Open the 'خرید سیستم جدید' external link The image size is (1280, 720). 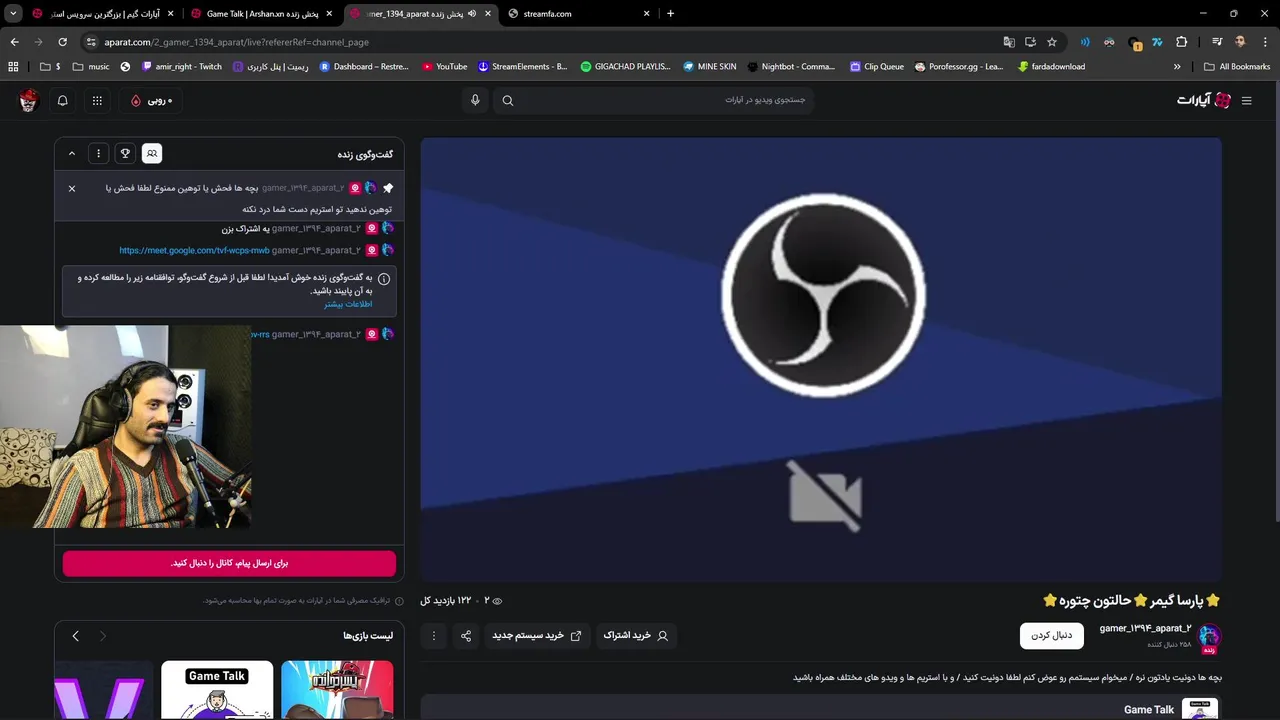coord(536,635)
